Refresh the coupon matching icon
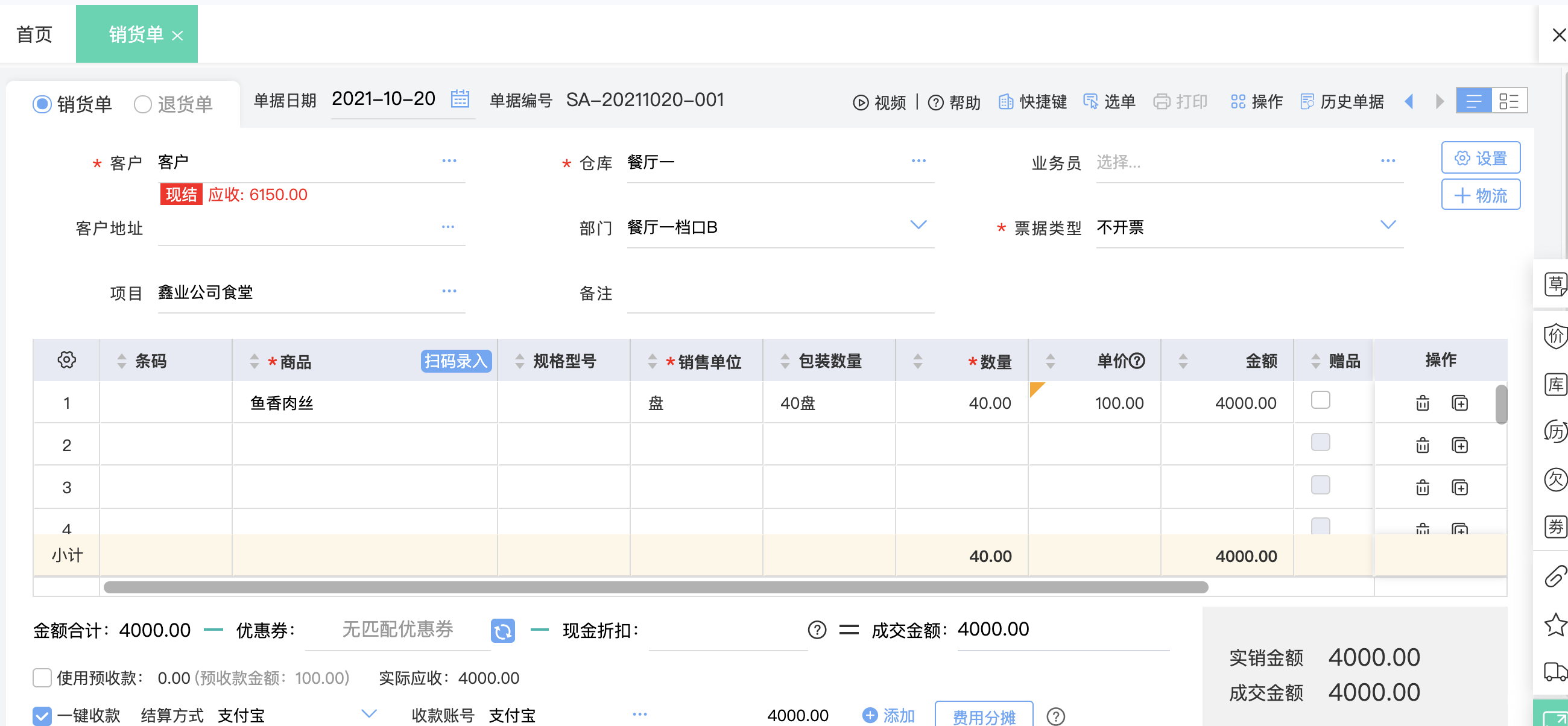 (x=503, y=631)
